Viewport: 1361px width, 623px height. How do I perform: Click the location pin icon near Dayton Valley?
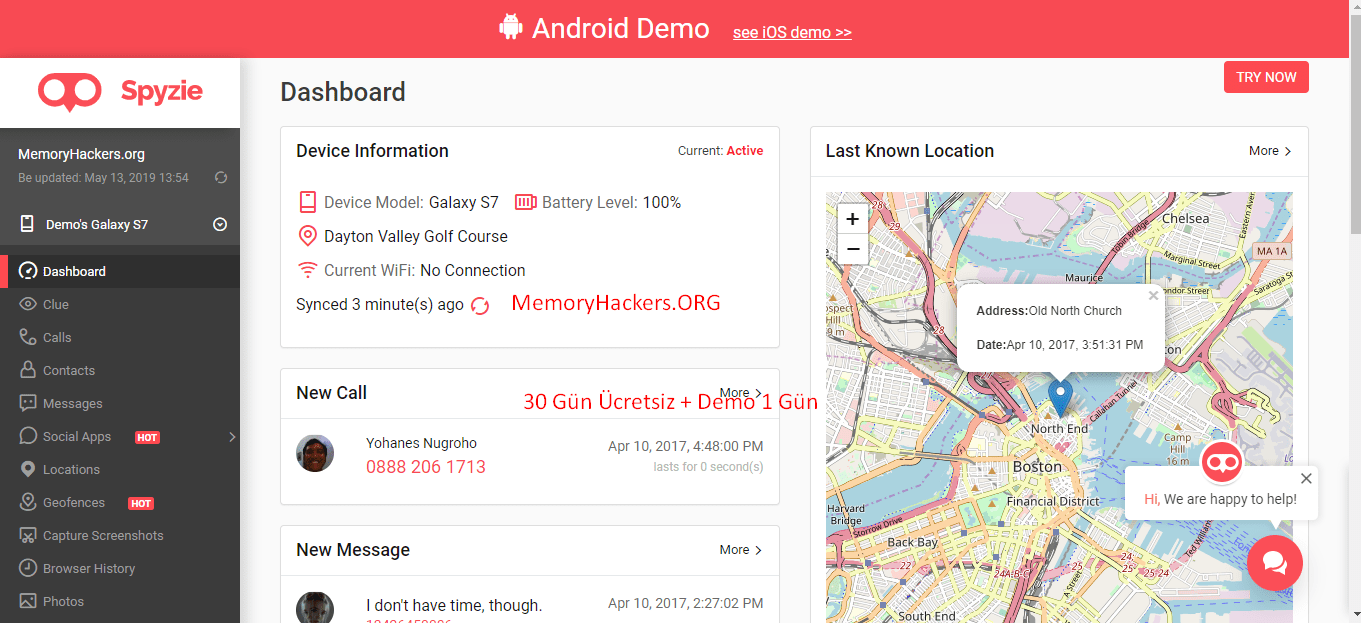(308, 236)
